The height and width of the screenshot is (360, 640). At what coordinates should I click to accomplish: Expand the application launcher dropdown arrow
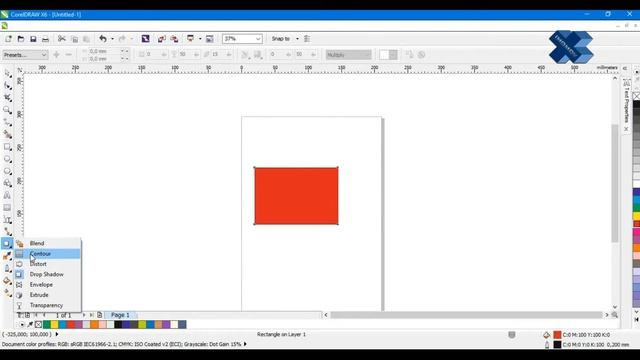(200, 39)
